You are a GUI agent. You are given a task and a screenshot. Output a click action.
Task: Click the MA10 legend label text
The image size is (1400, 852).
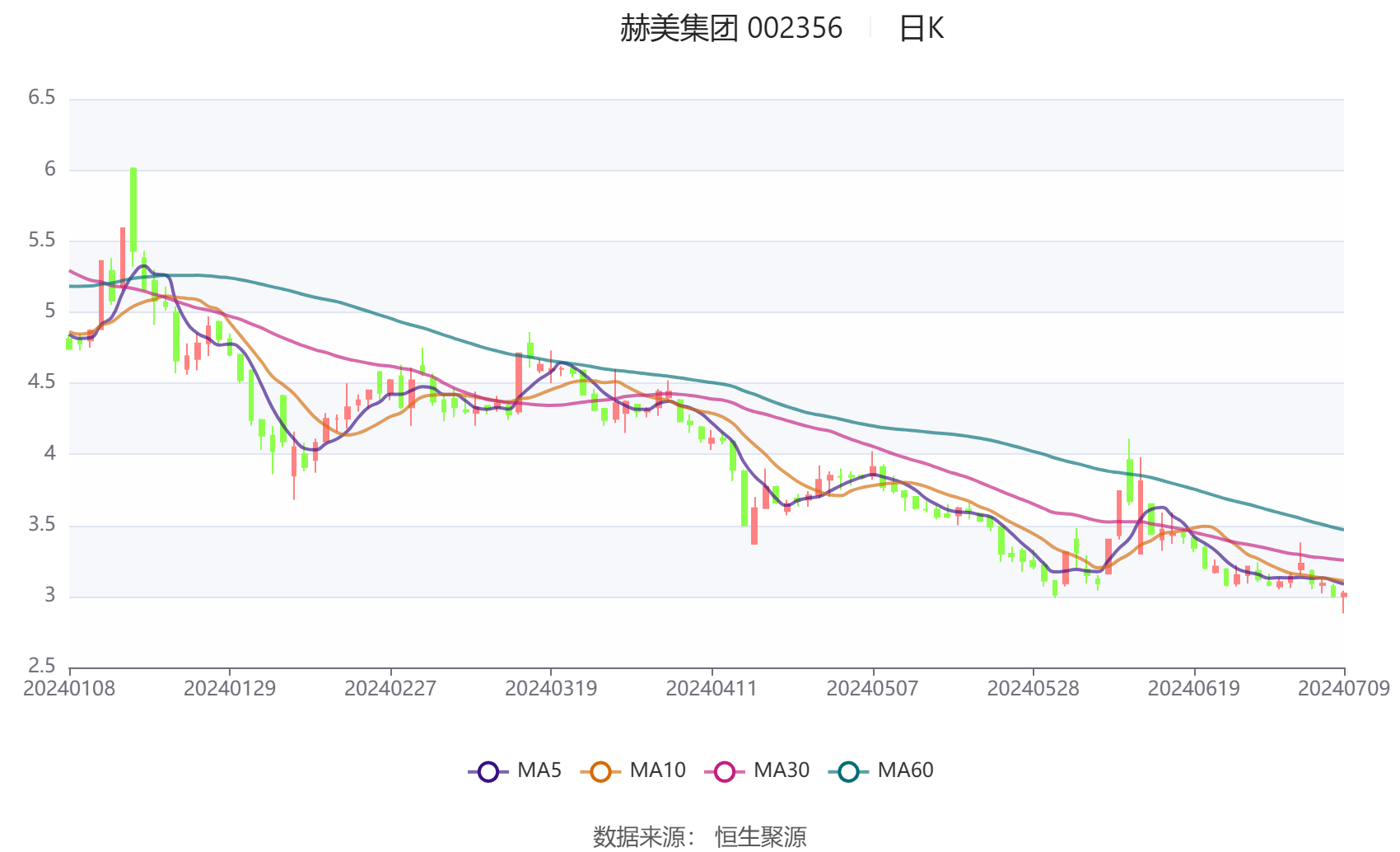(x=657, y=770)
